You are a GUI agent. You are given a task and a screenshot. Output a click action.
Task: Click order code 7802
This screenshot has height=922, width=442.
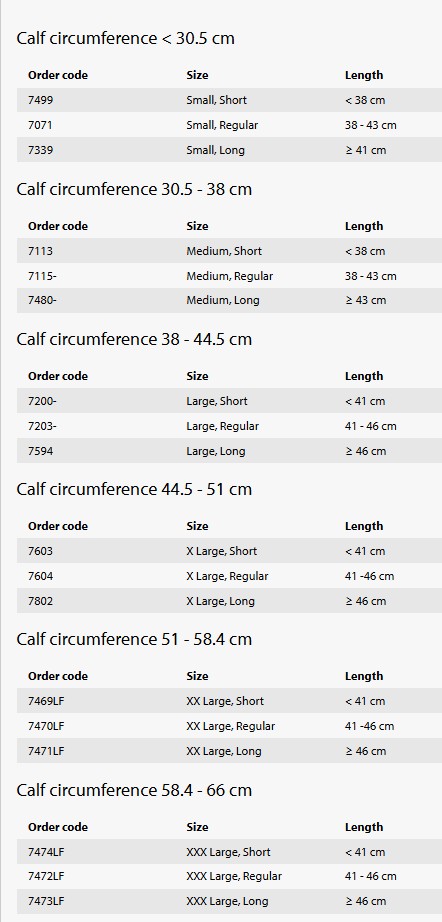click(40, 601)
